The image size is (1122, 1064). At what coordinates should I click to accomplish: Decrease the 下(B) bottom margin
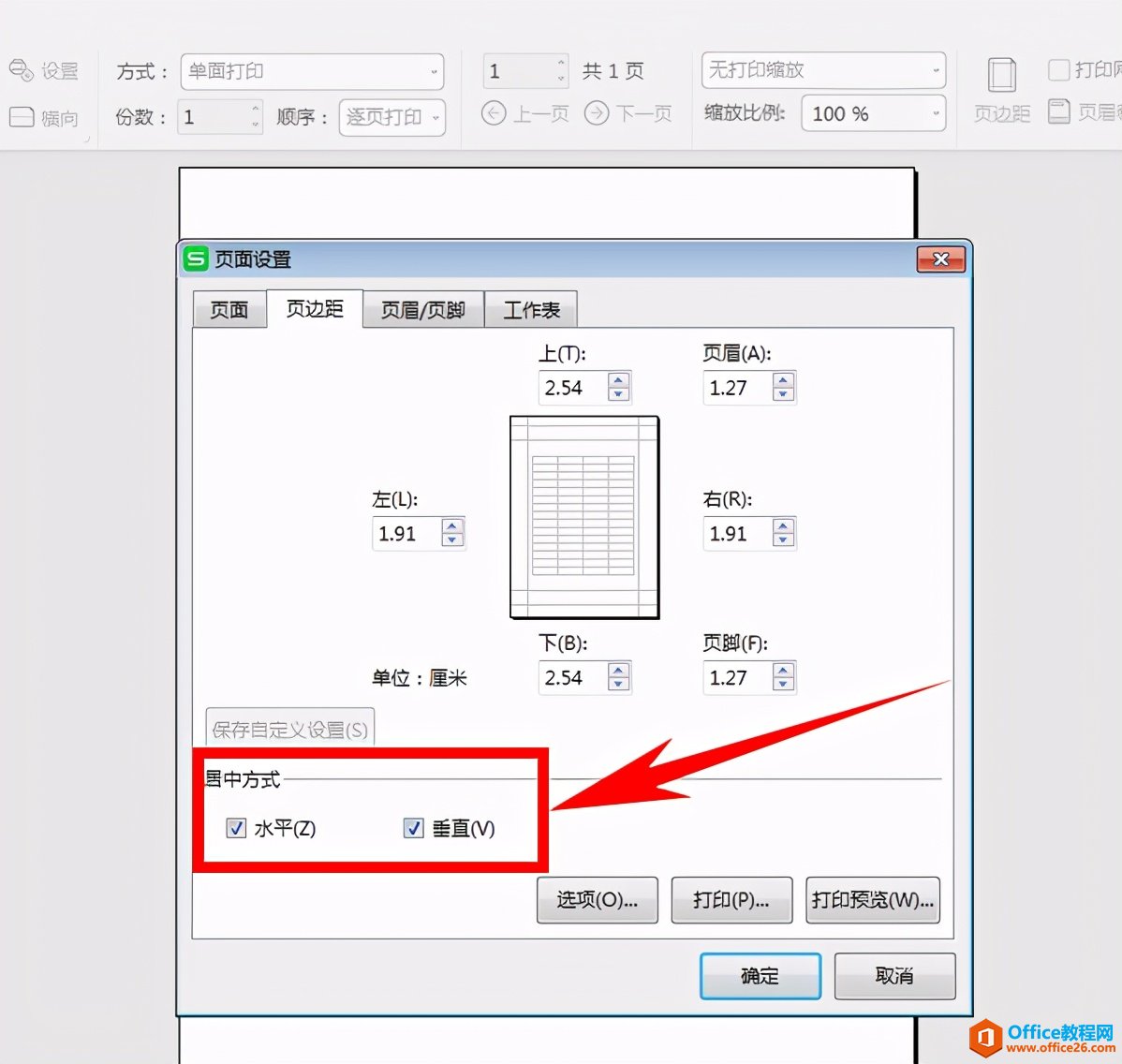click(618, 684)
